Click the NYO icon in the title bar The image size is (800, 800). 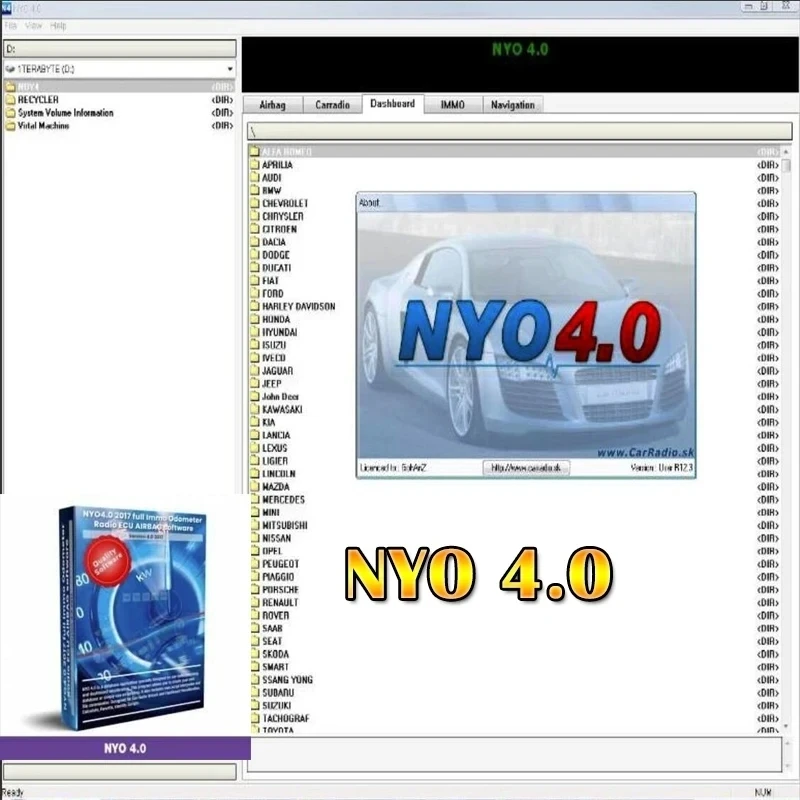[x=7, y=6]
